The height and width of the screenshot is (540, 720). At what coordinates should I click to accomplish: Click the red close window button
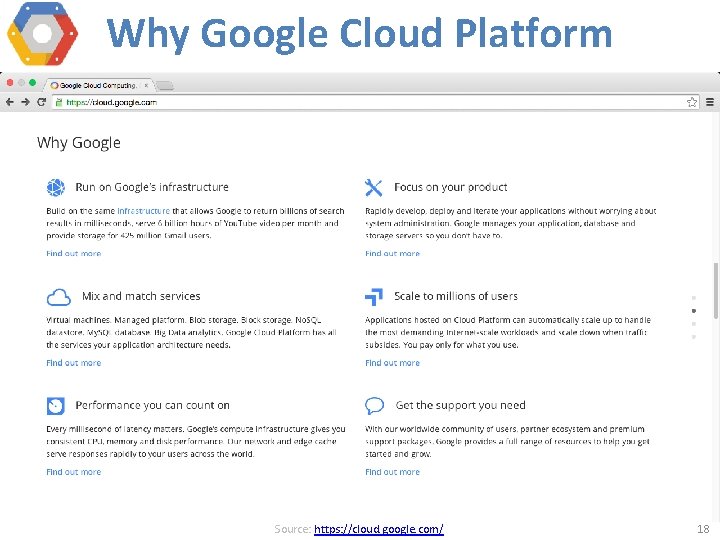coord(10,83)
